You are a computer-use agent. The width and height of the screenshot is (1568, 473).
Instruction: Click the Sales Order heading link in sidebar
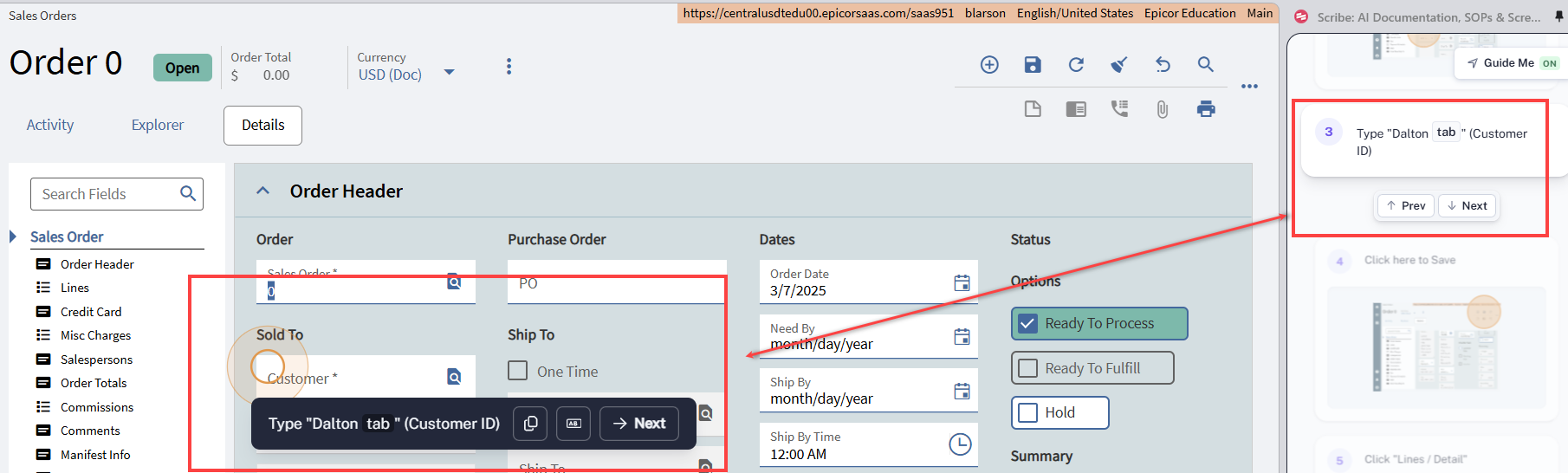[x=67, y=236]
